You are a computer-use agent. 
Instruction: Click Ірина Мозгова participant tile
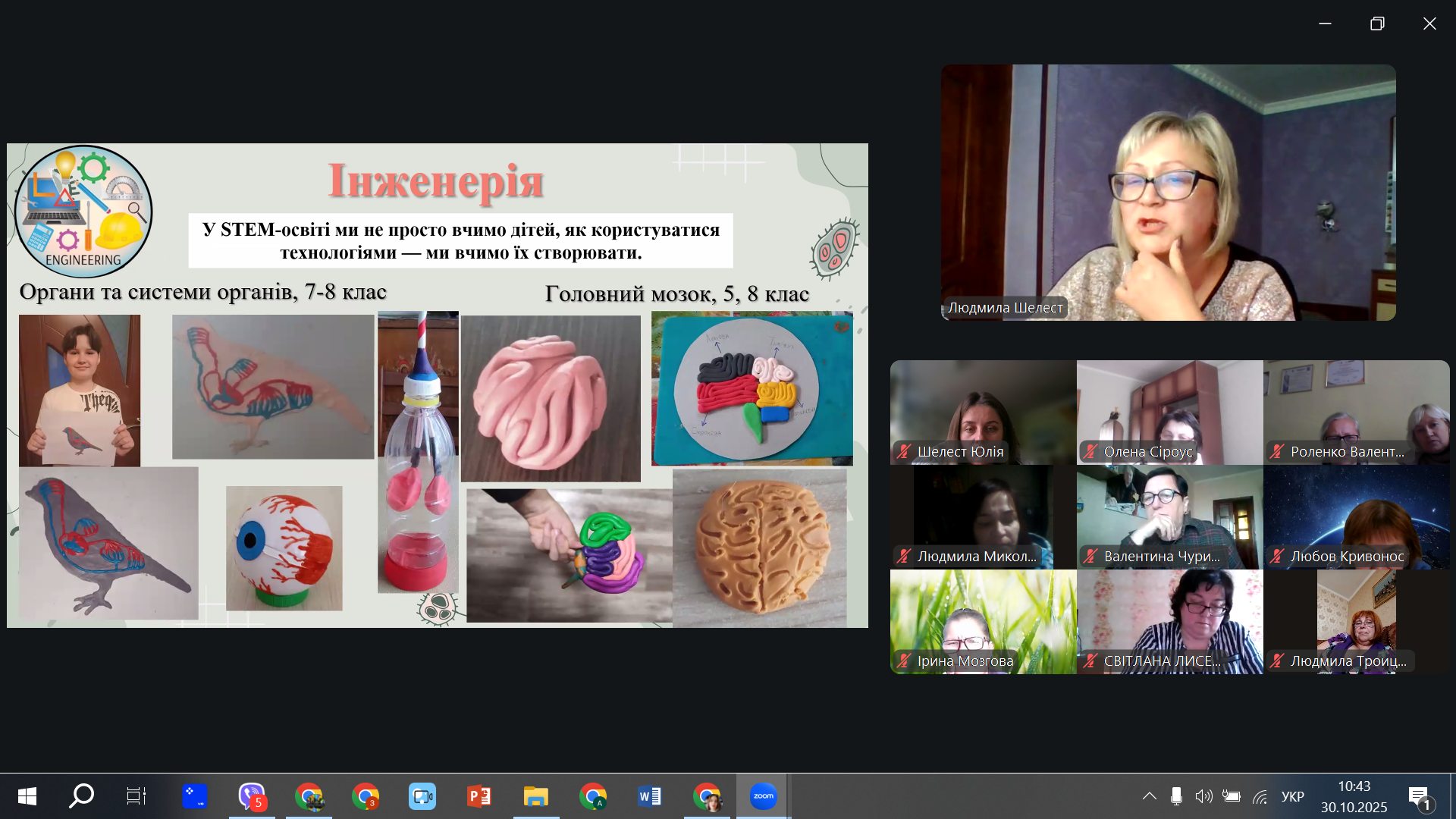pos(983,621)
